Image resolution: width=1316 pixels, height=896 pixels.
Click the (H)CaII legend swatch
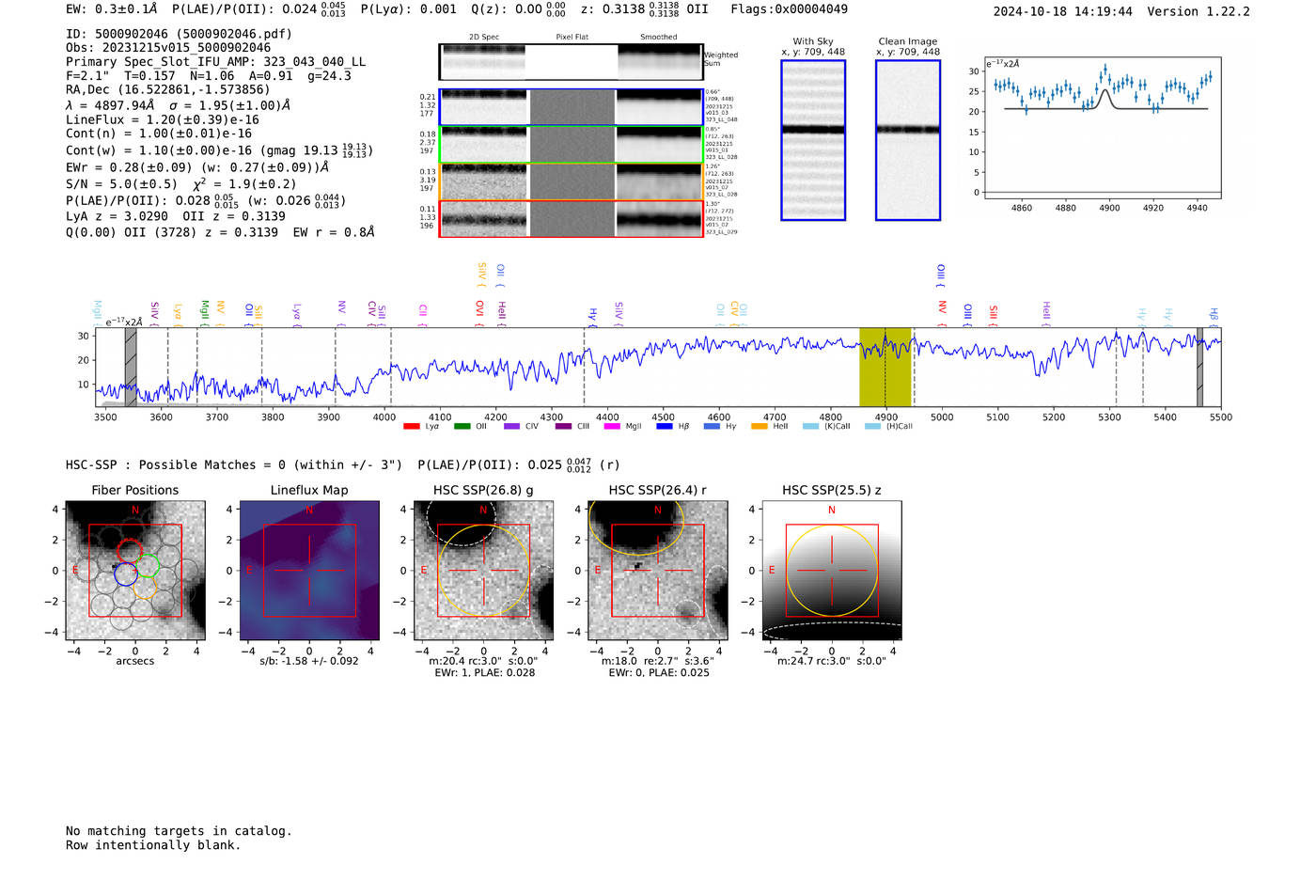pos(872,426)
